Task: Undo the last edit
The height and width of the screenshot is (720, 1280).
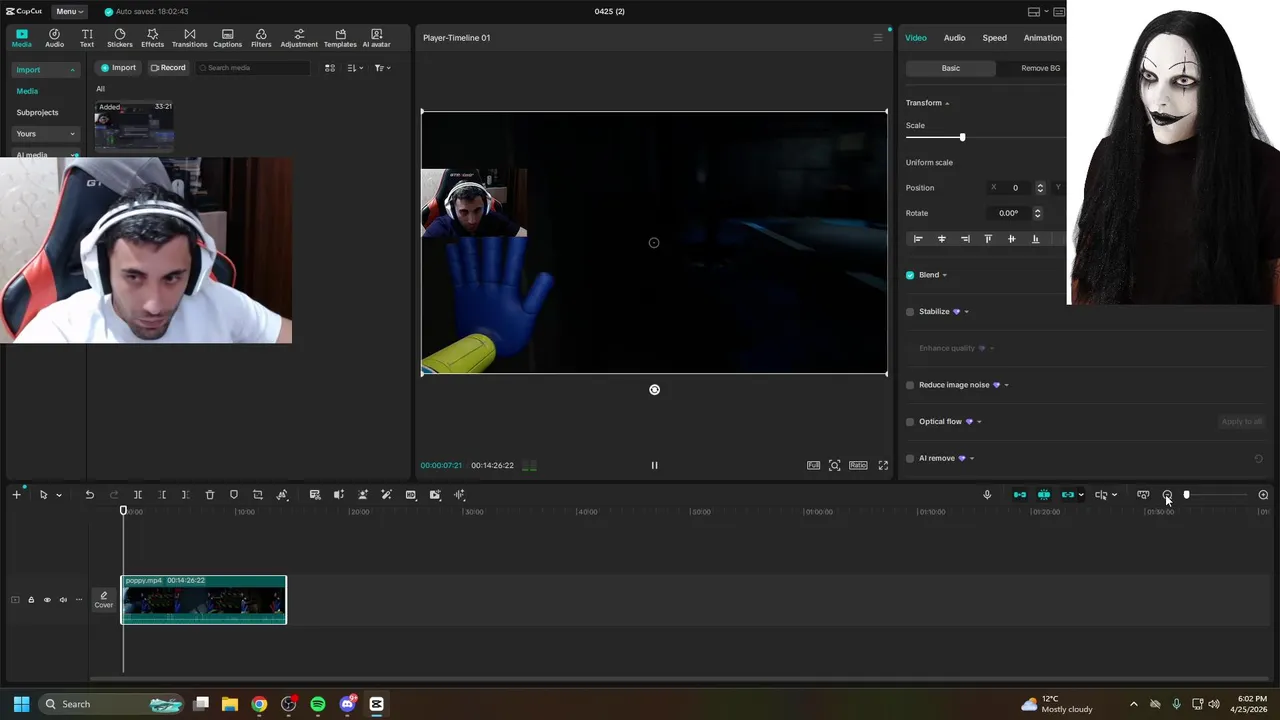Action: click(89, 495)
